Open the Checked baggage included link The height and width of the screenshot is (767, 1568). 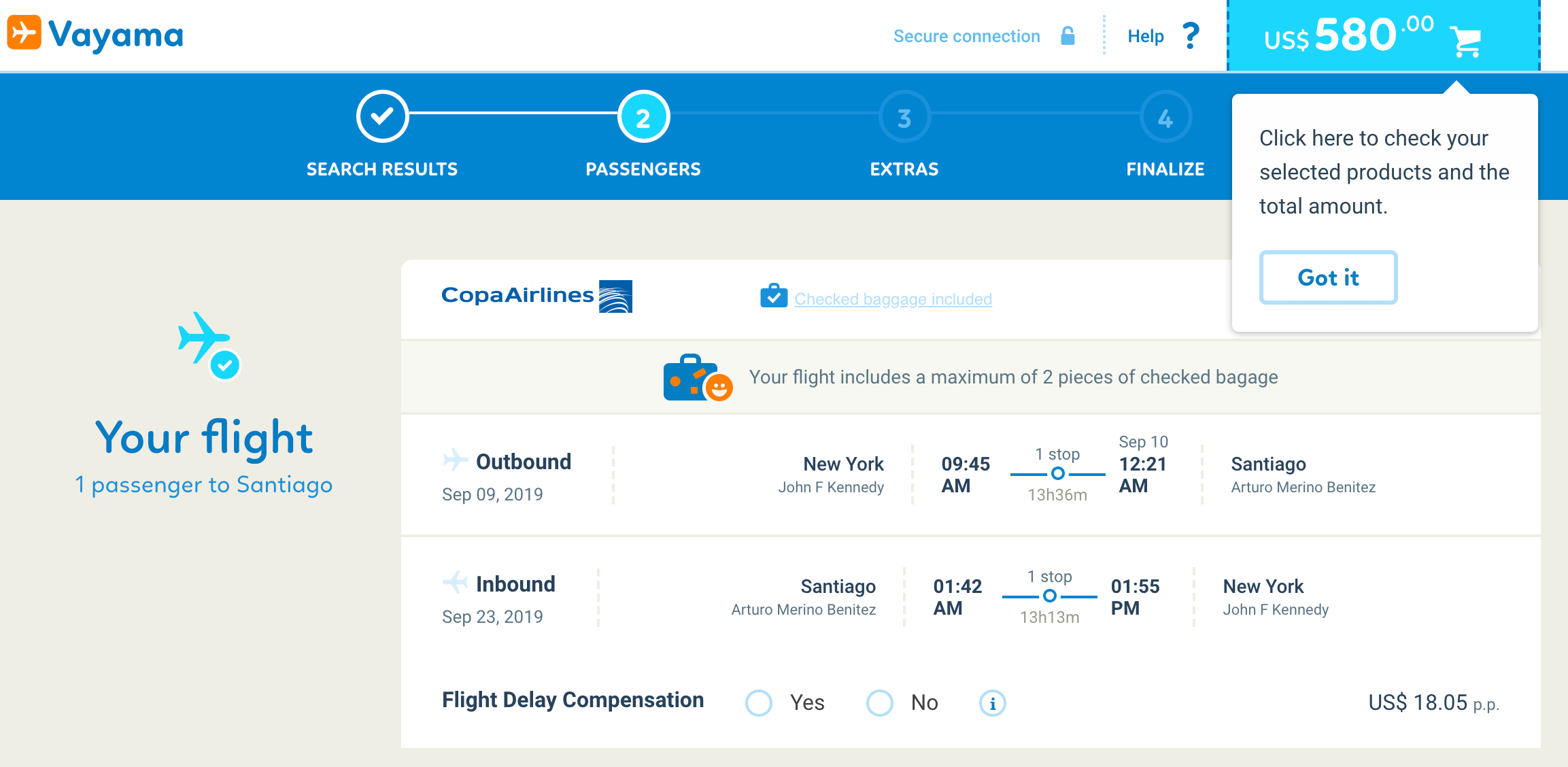coord(893,299)
